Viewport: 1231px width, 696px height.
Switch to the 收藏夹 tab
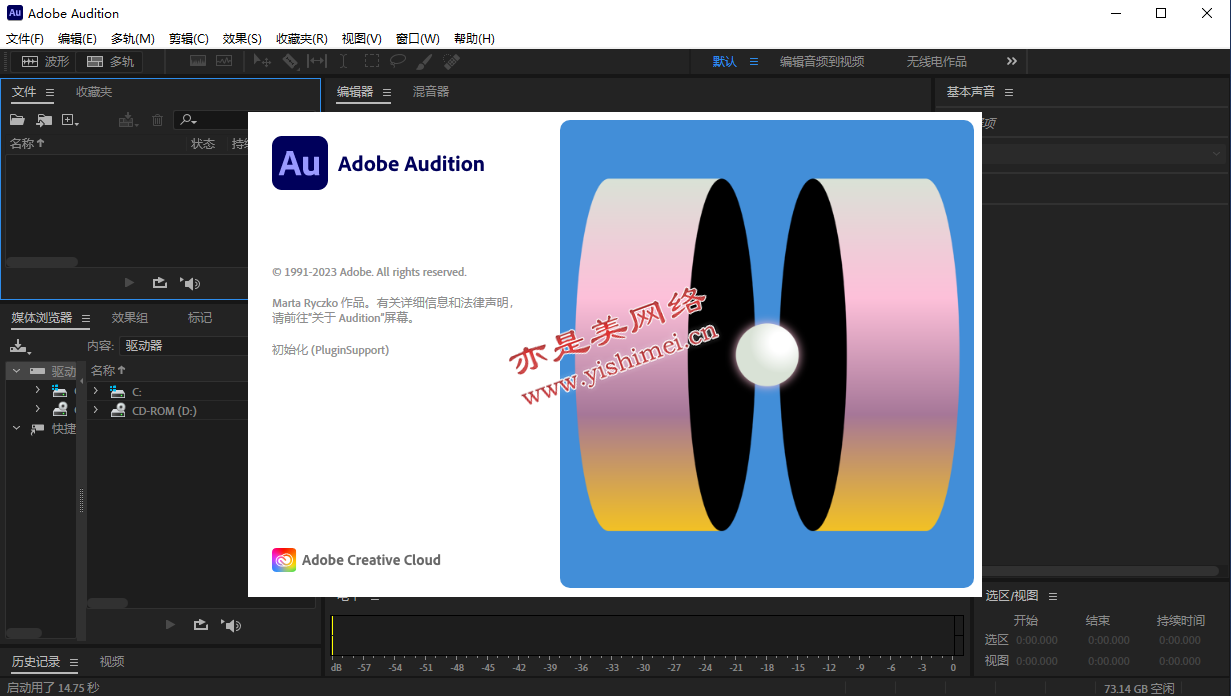[94, 92]
